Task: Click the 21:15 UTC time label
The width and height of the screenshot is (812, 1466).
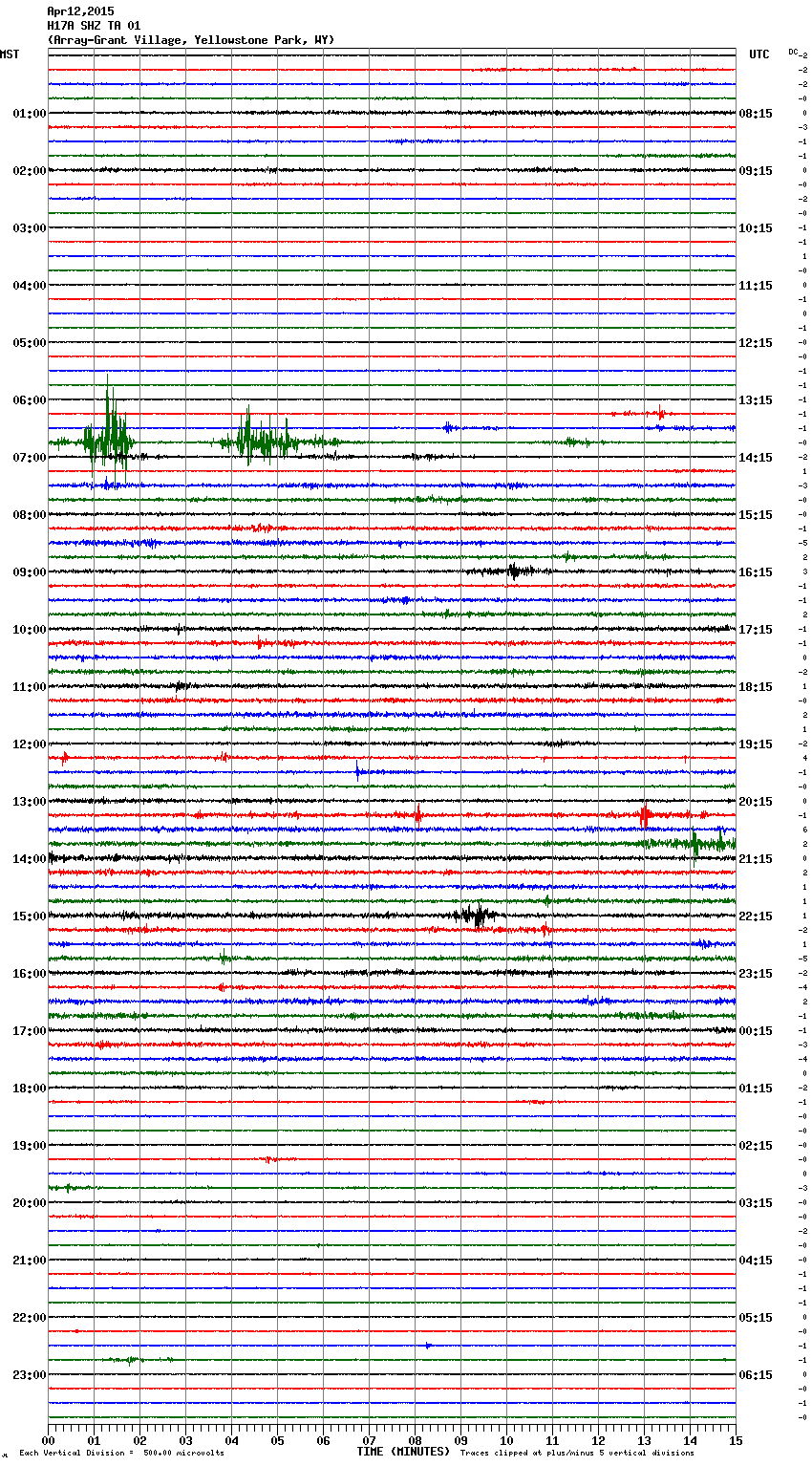Action: (x=756, y=859)
